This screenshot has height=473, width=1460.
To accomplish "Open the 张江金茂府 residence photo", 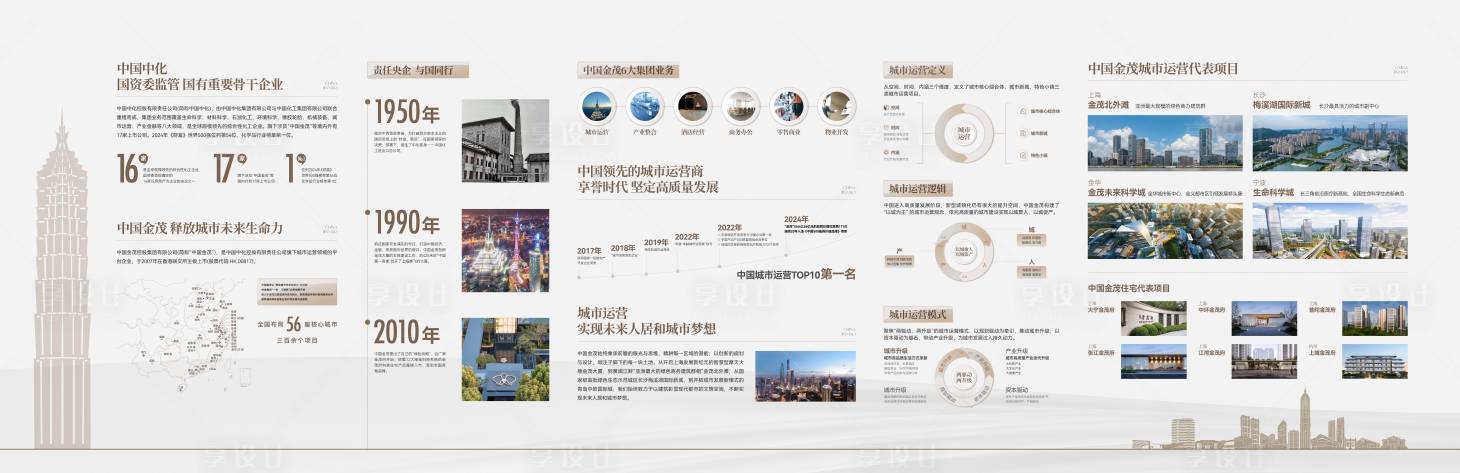I will pyautogui.click(x=1153, y=361).
